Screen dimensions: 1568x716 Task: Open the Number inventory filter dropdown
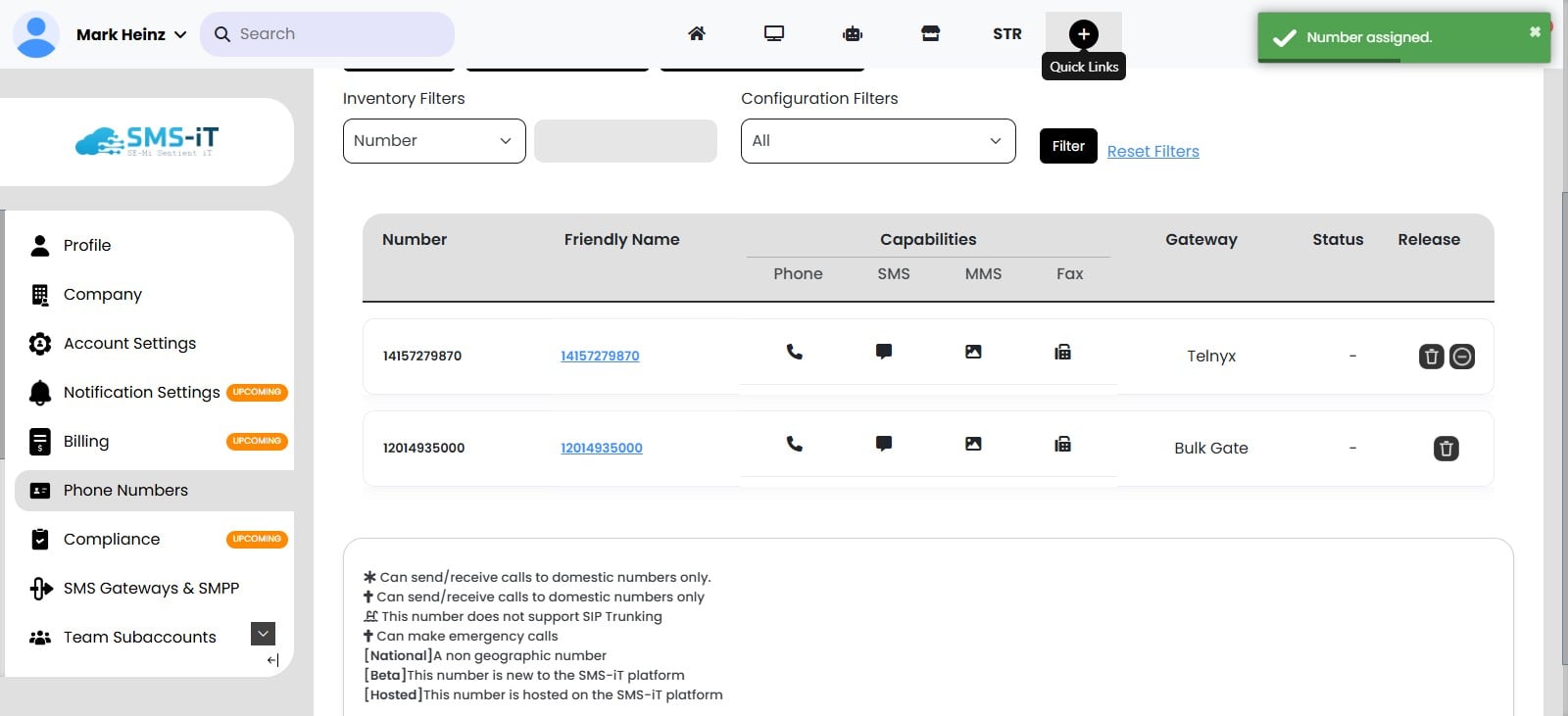[434, 141]
